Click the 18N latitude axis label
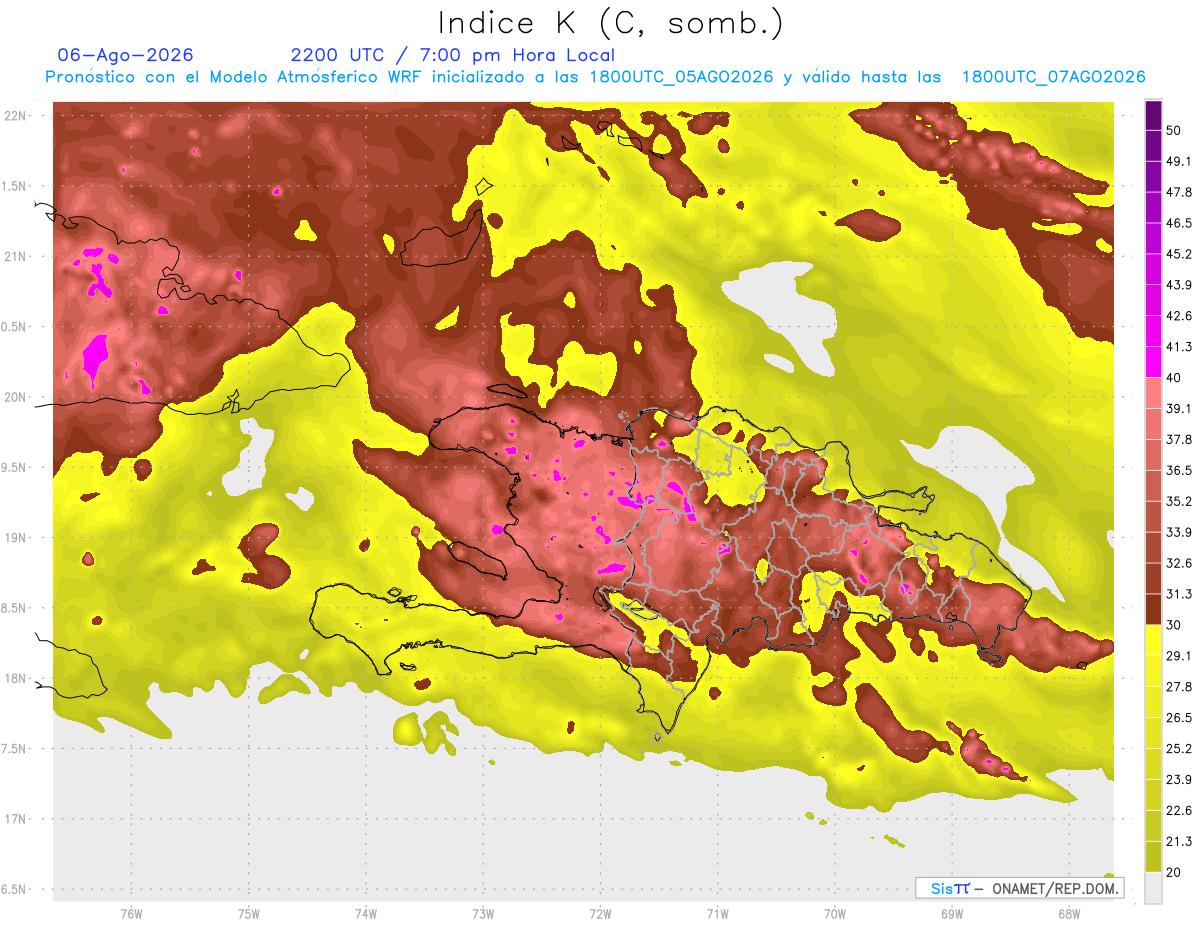The width and height of the screenshot is (1200, 927). pyautogui.click(x=17, y=678)
